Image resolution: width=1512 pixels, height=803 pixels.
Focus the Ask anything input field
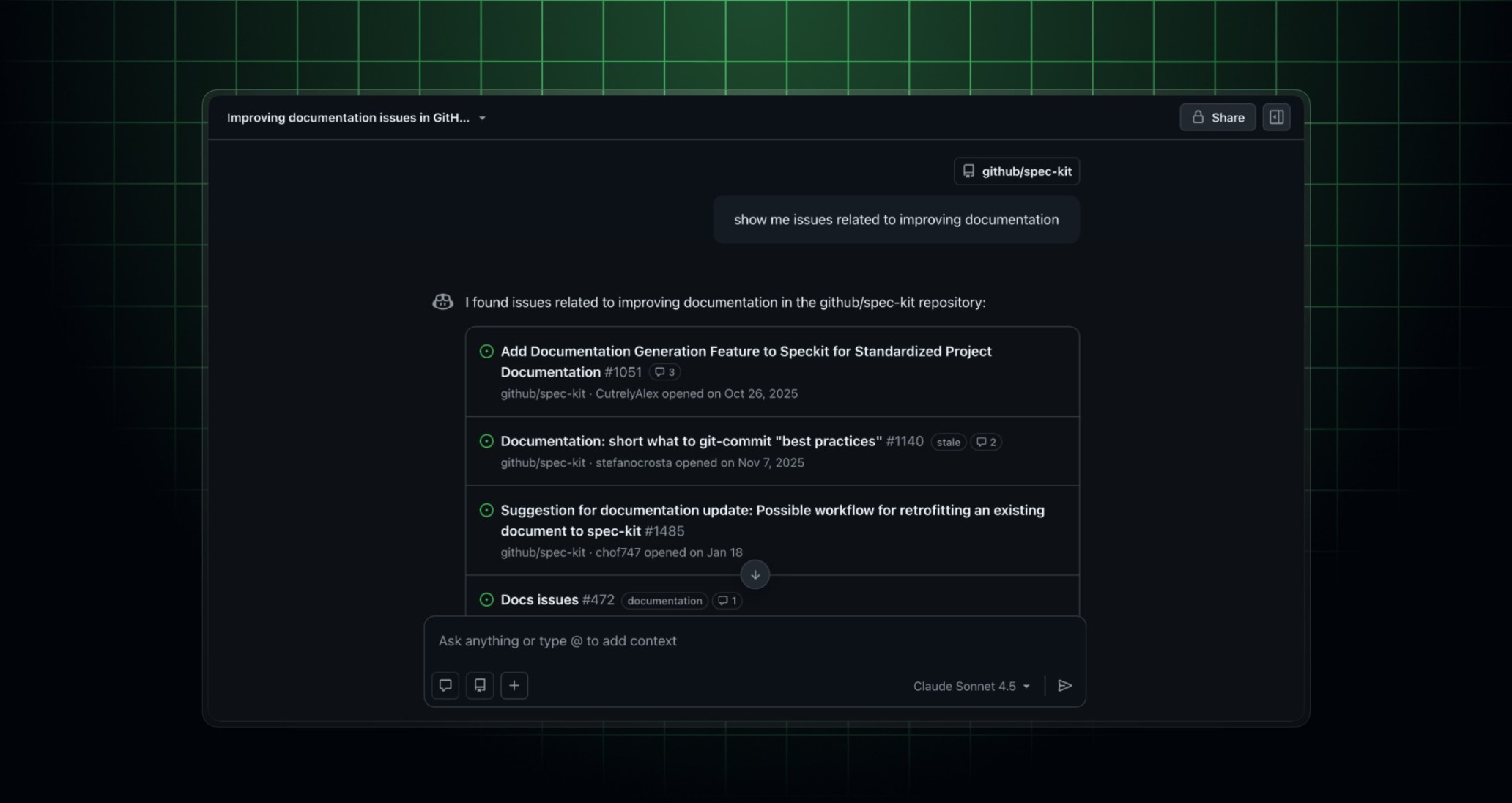(755, 641)
